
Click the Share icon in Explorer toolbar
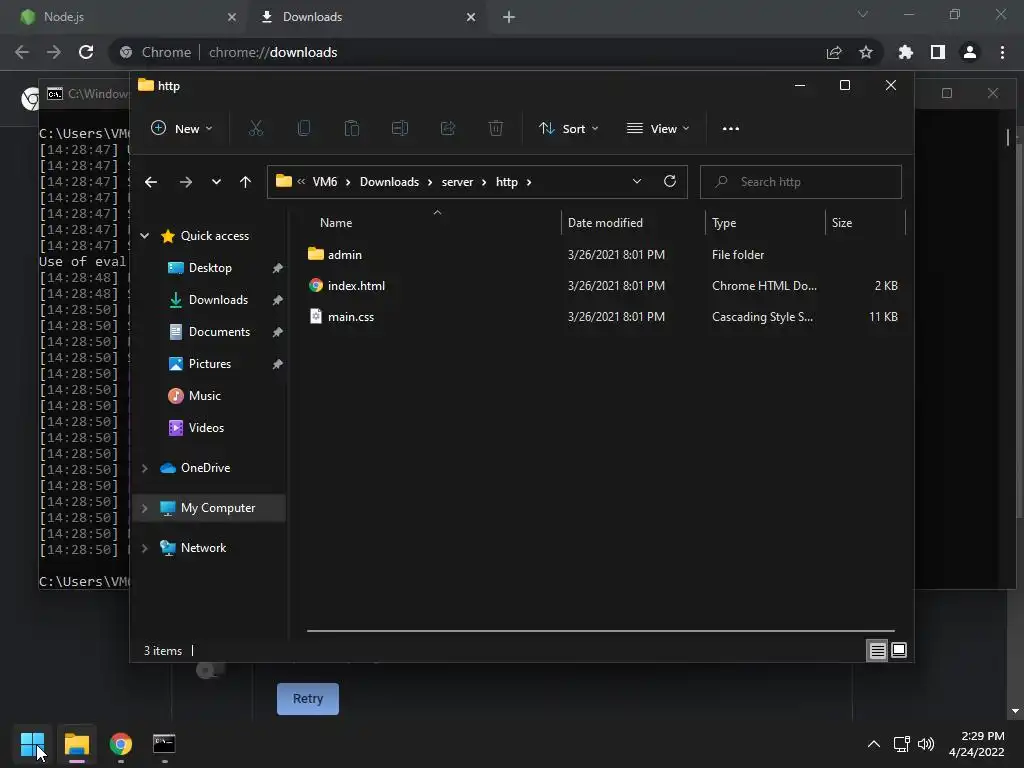point(448,129)
